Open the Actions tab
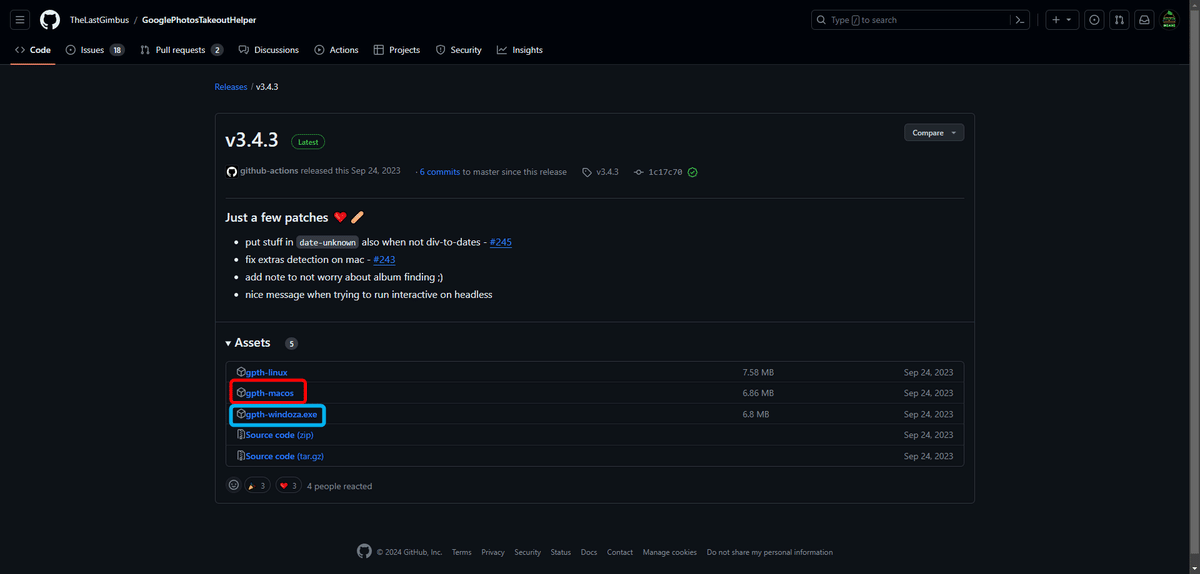Screen dimensions: 1200x574 click(x=336, y=50)
